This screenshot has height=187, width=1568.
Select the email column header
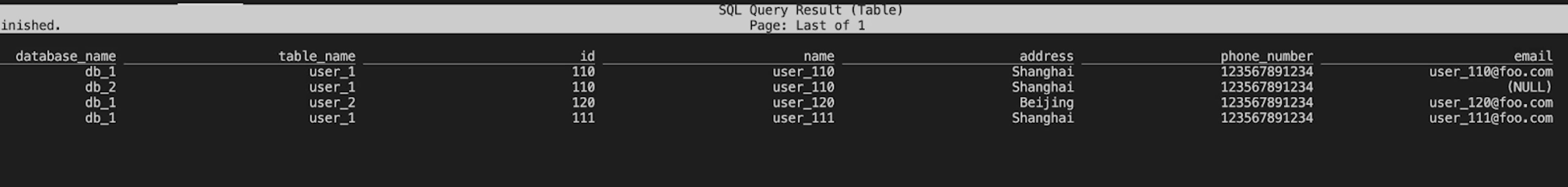(x=1533, y=56)
